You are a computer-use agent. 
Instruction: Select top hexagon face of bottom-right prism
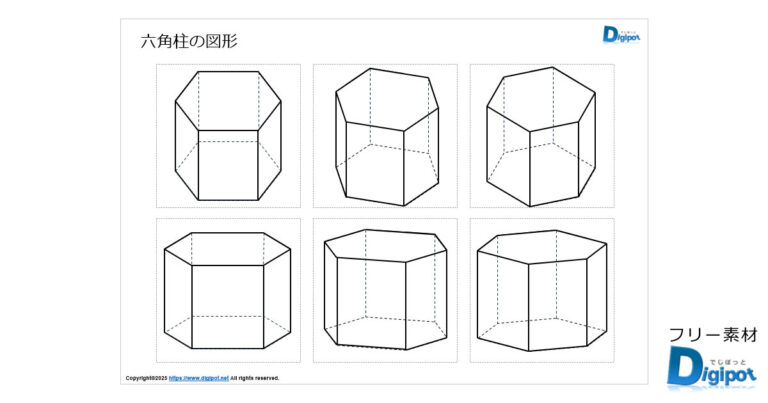tap(542, 247)
